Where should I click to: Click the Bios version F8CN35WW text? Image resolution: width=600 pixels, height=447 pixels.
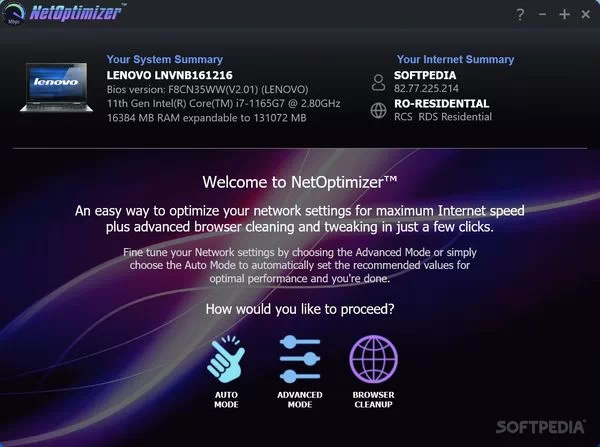(207, 90)
